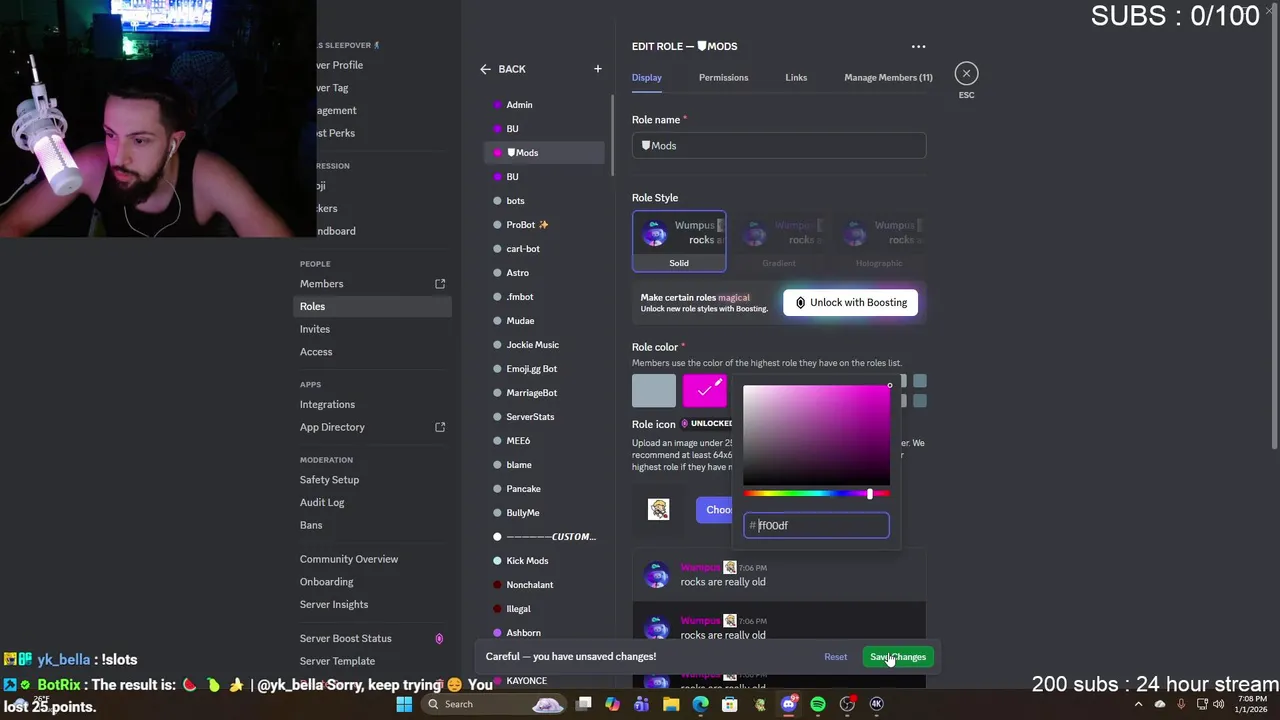Click the current role icon thumbnail
This screenshot has height=720, width=1280.
pyautogui.click(x=658, y=509)
